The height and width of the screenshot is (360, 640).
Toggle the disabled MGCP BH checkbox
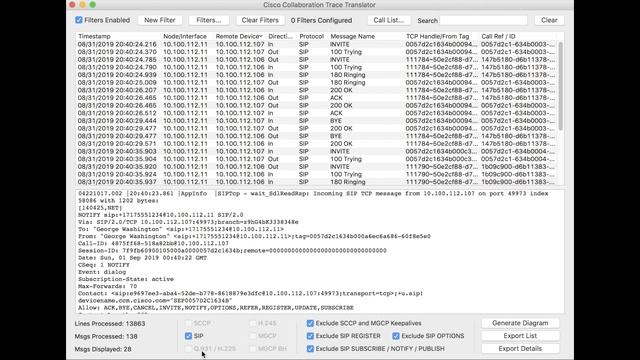(253, 349)
